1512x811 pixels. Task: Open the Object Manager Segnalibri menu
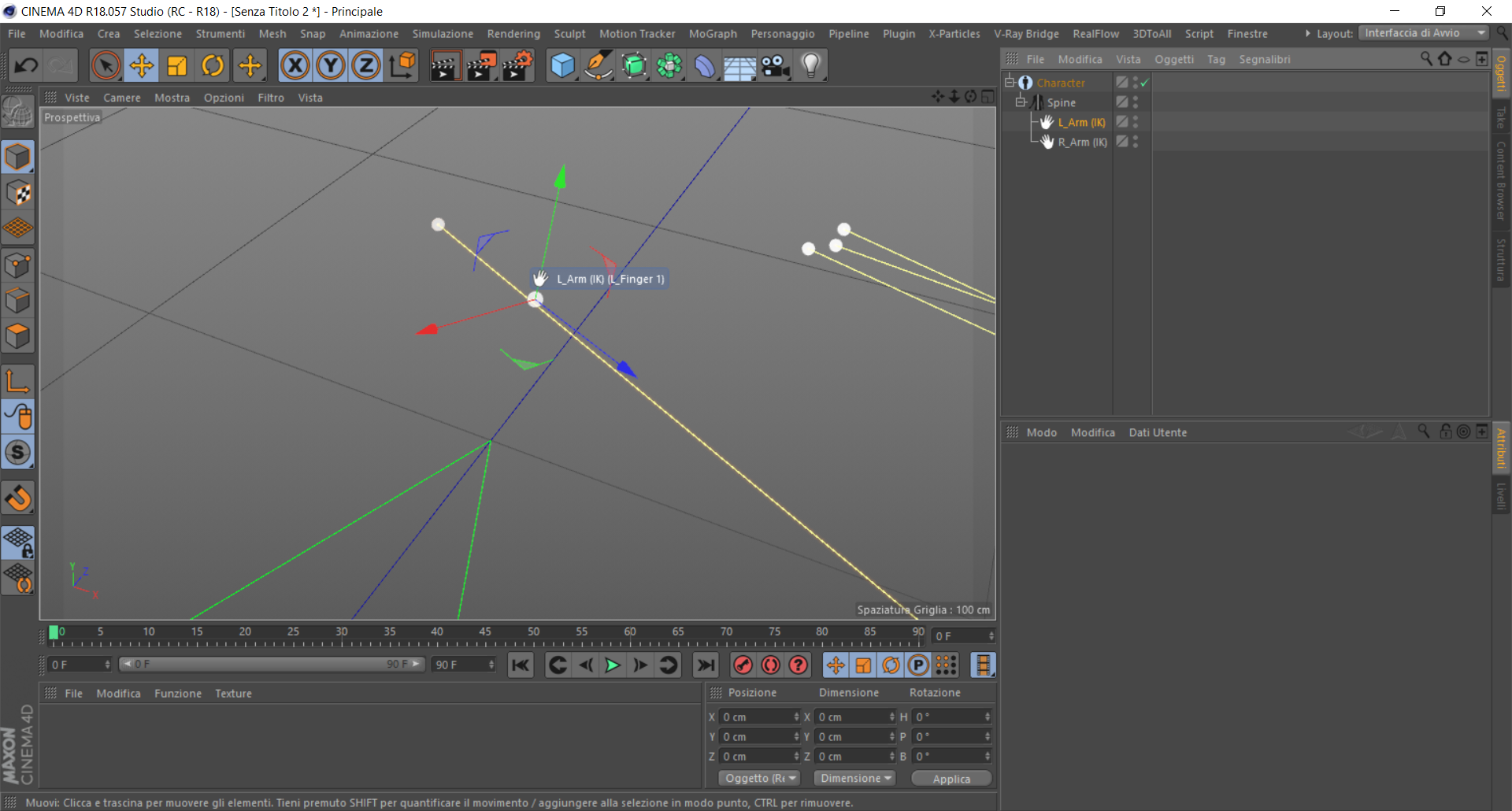pos(1264,59)
